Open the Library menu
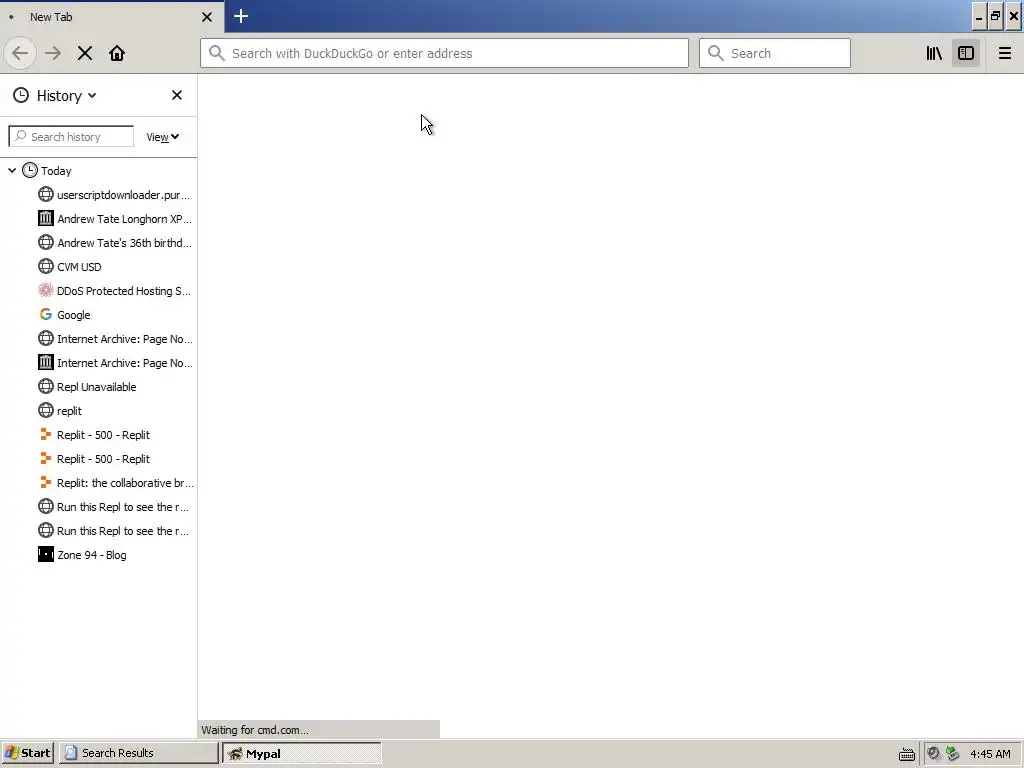 pyautogui.click(x=934, y=54)
